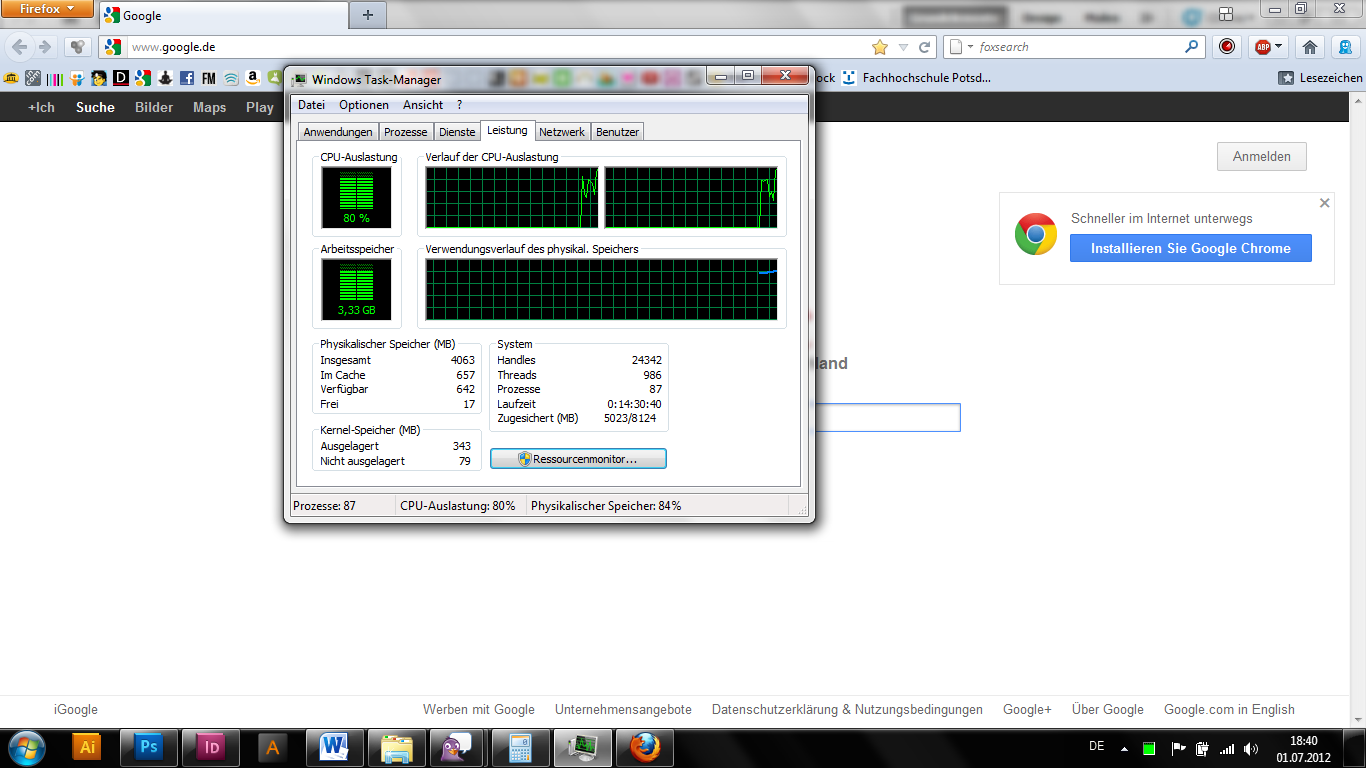Click Installieren Sie Google Chrome button

coord(1191,248)
